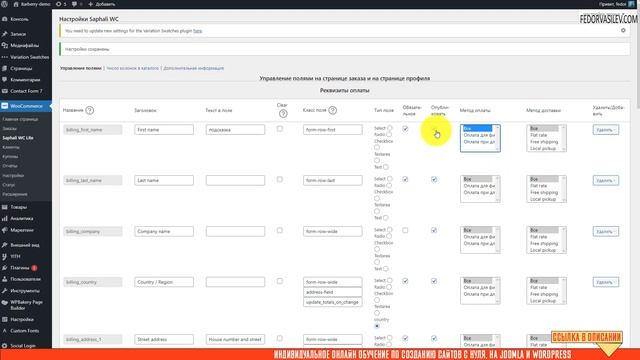Open the comments bubble icon in the admin bar
The image size is (640, 360).
coord(75,4)
